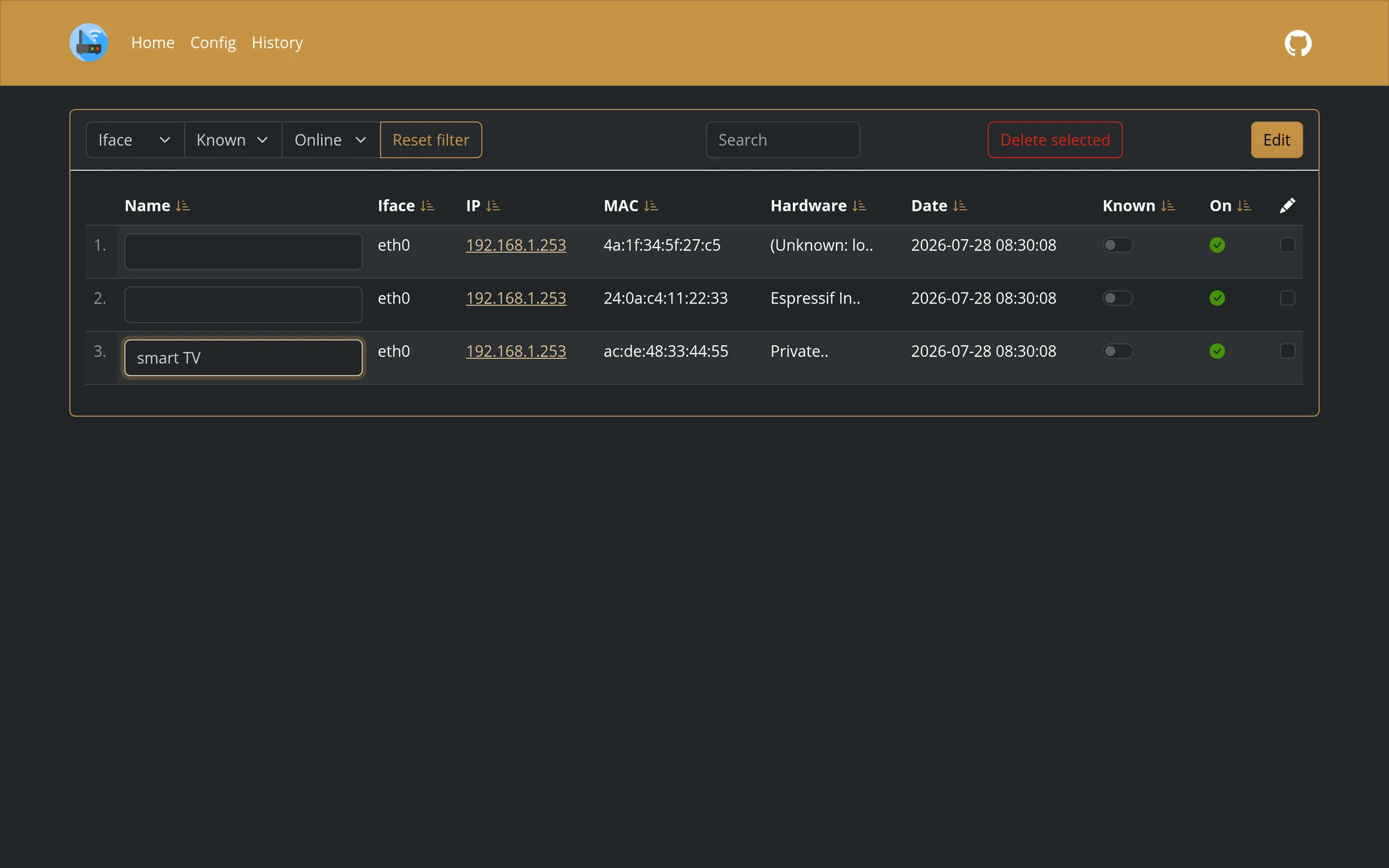Viewport: 1389px width, 868px height.
Task: Click the pencil edit column icon
Action: (1287, 206)
